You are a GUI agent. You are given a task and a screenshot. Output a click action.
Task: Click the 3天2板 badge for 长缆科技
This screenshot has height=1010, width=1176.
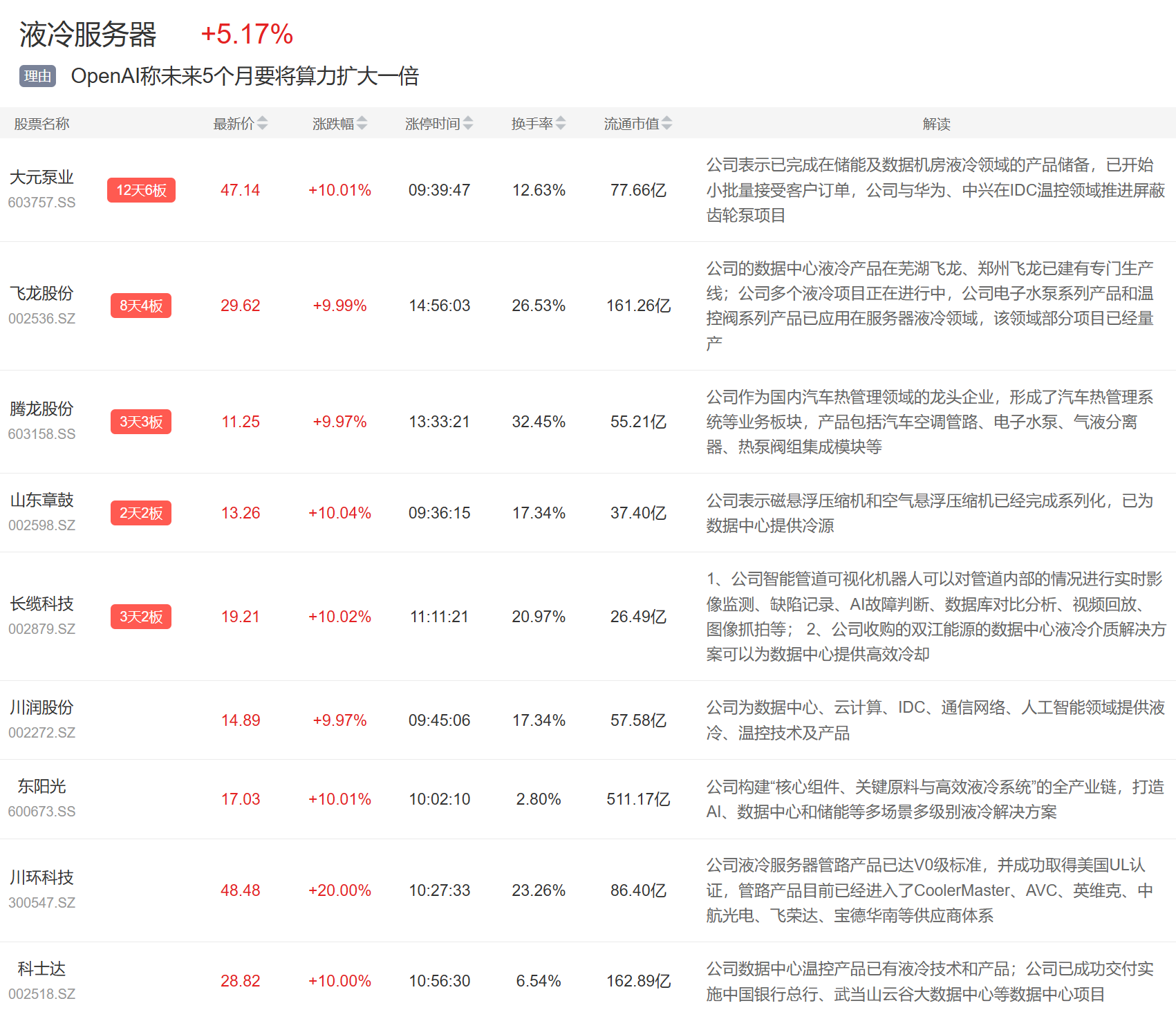click(141, 617)
